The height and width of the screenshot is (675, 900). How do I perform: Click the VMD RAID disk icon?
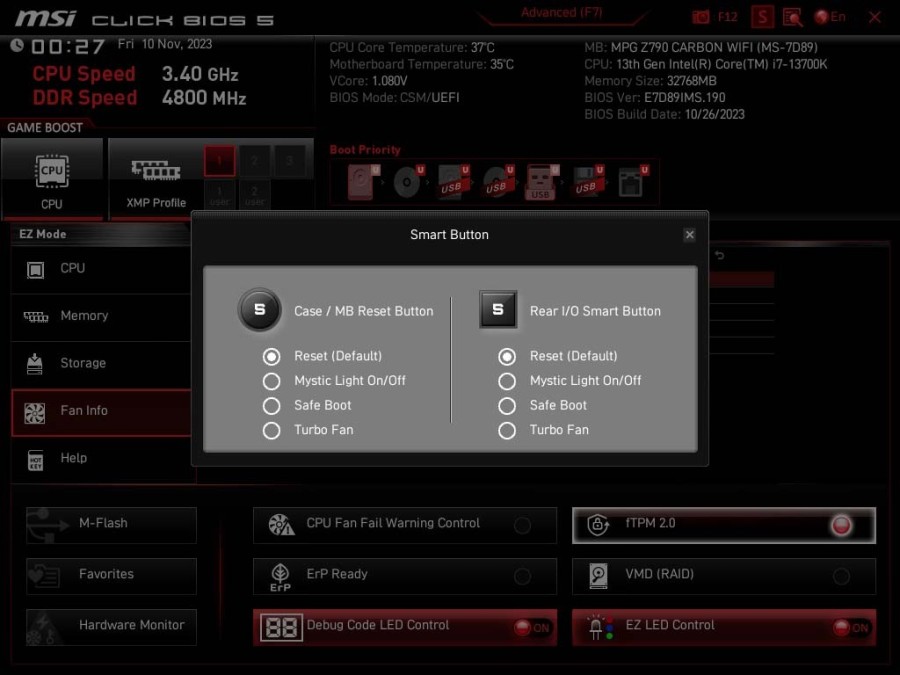[598, 576]
